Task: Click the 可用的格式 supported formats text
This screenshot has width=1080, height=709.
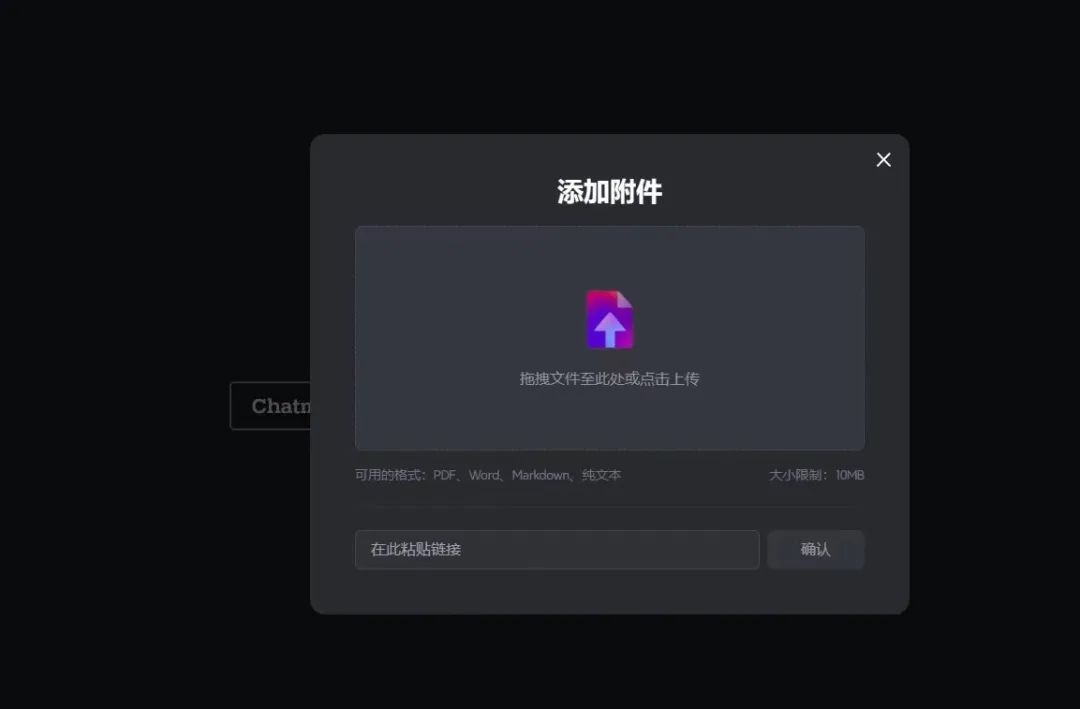Action: [x=488, y=475]
